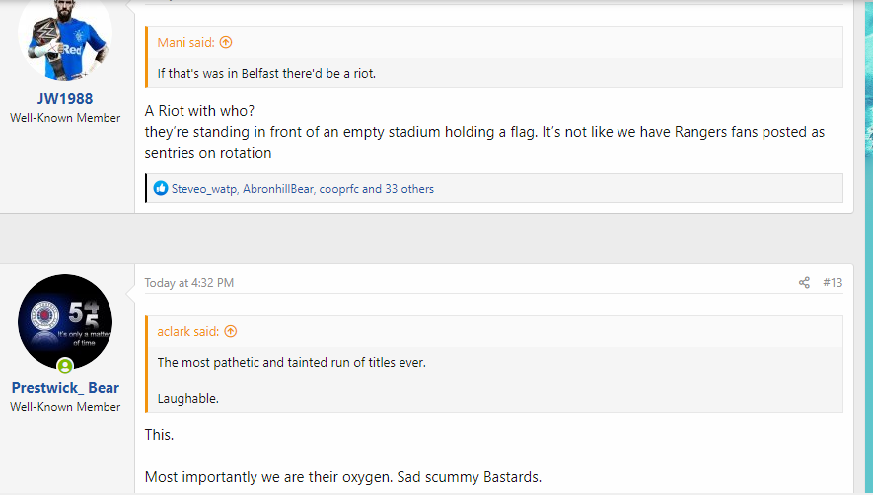Expand quoted text 'If that's was in Belfast'
873x495 pixels.
coord(267,73)
